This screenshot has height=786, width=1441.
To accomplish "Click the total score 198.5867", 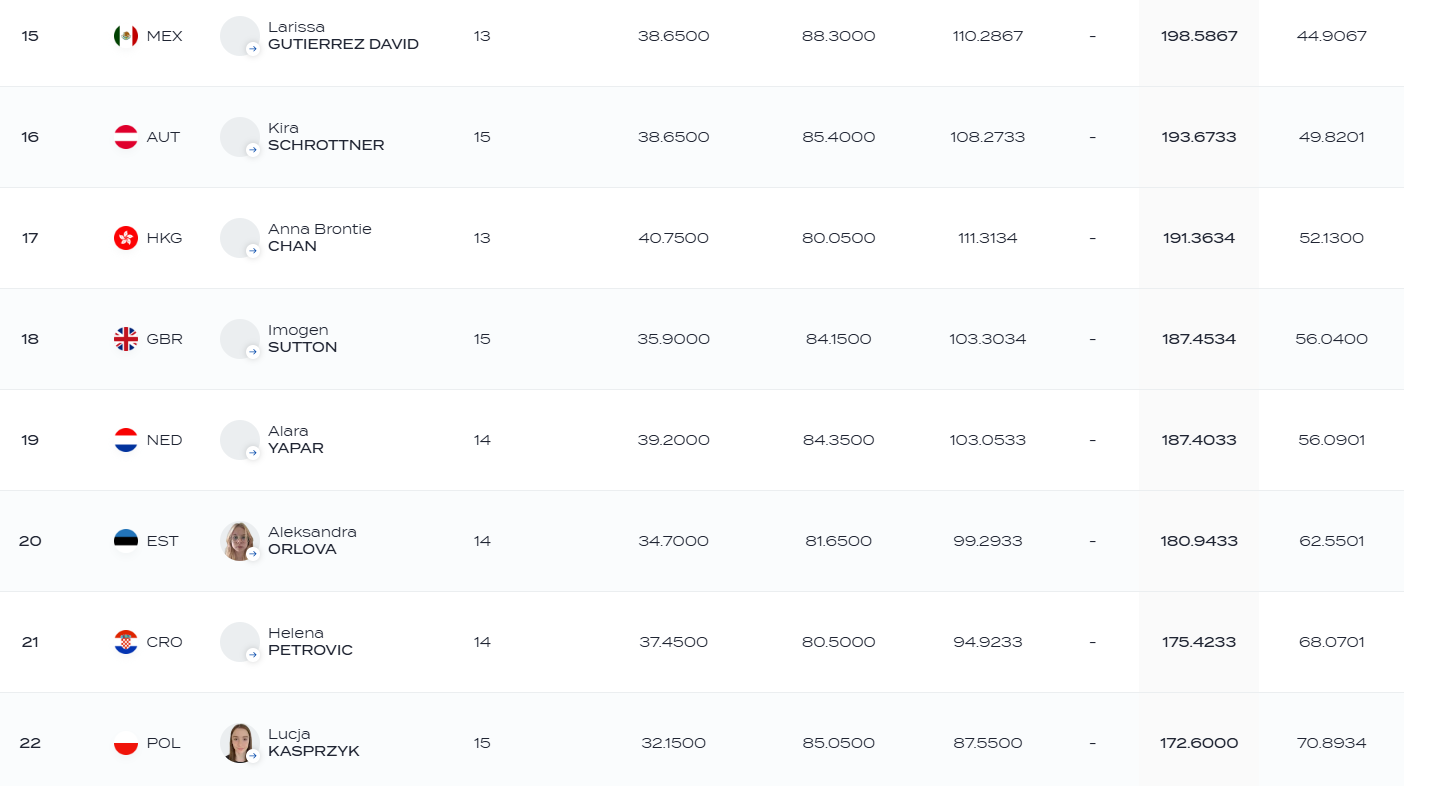I will [x=1199, y=36].
